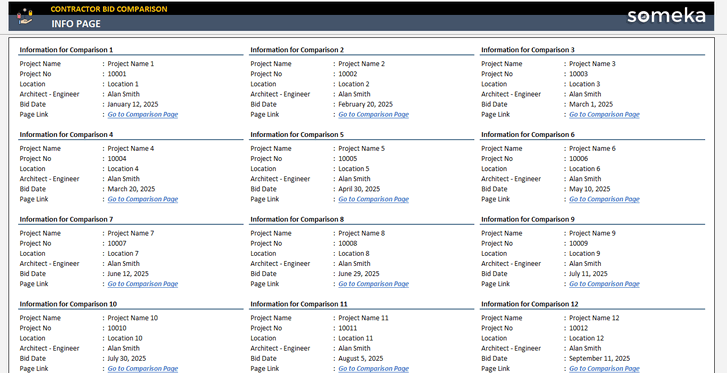Click project number 10002
The height and width of the screenshot is (373, 727).
point(348,74)
